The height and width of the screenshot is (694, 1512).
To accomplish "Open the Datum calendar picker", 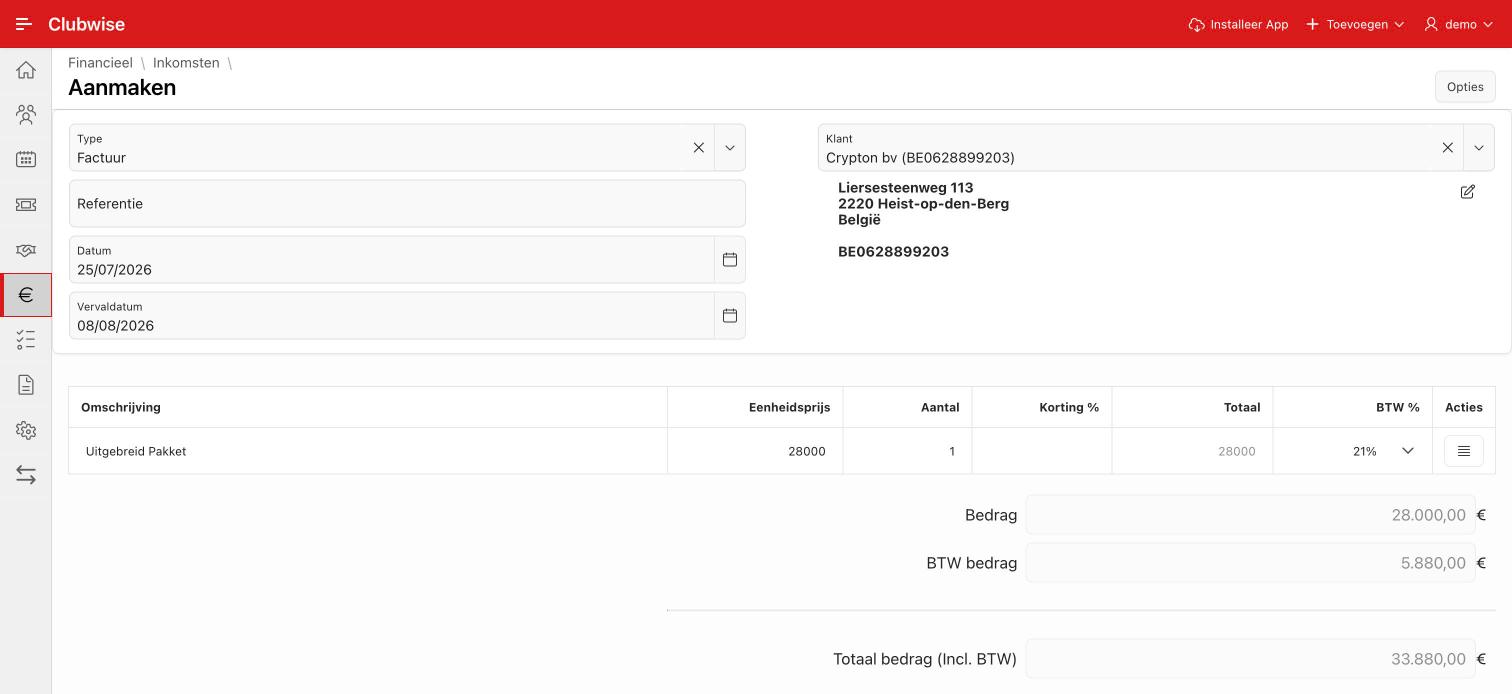I will click(x=730, y=260).
